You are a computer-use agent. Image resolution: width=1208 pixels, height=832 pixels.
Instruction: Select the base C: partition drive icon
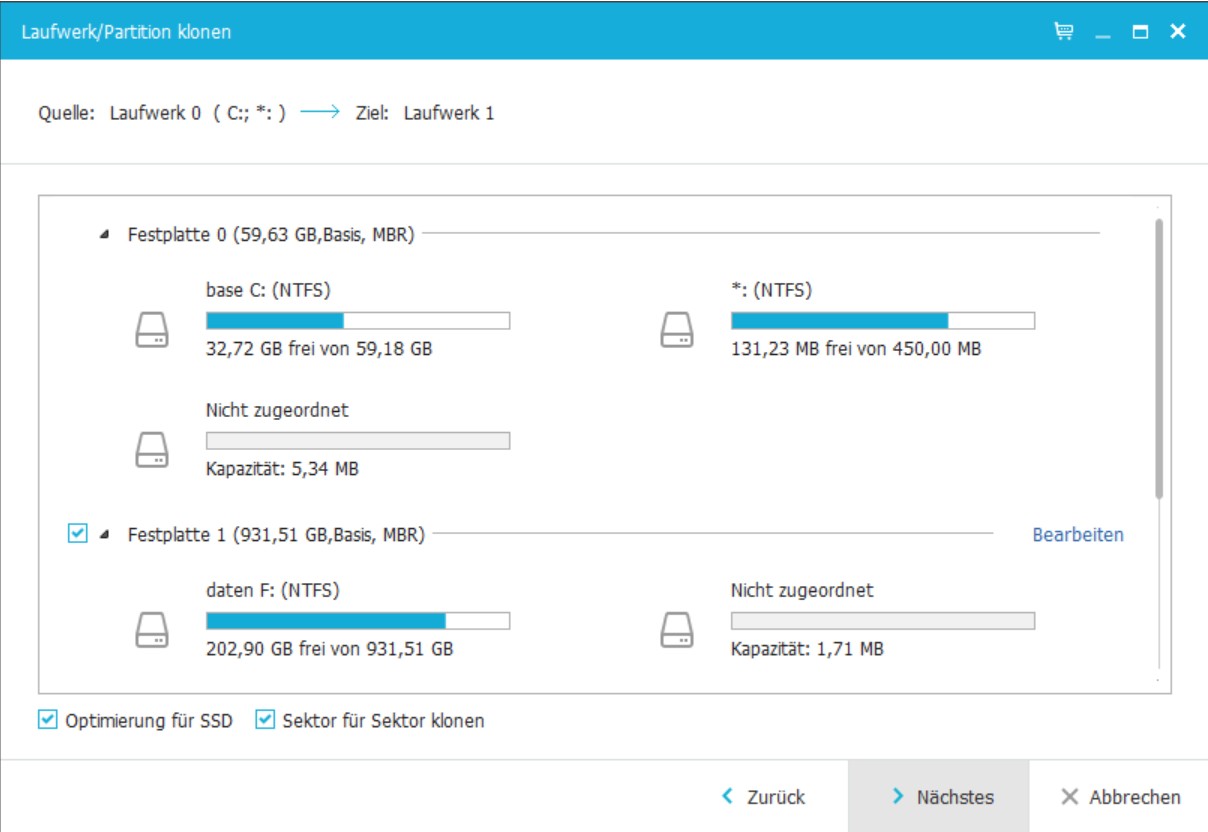[x=152, y=330]
